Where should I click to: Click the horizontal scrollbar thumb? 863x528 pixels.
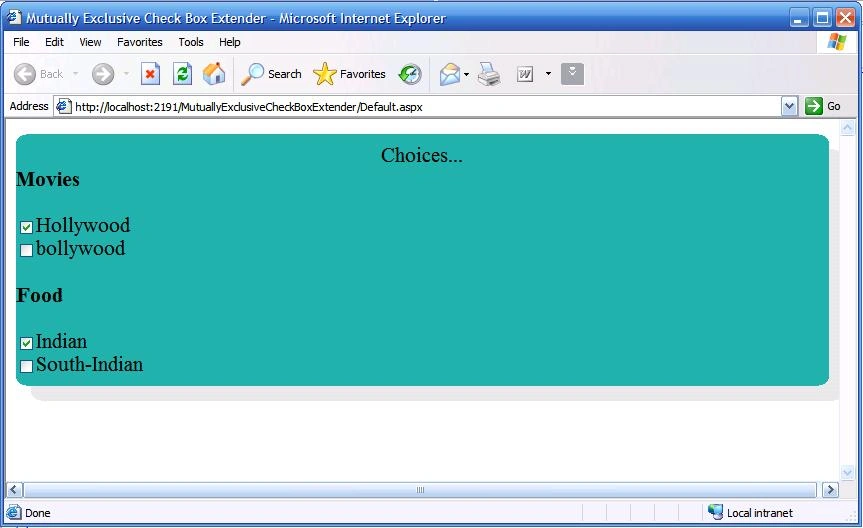(420, 489)
